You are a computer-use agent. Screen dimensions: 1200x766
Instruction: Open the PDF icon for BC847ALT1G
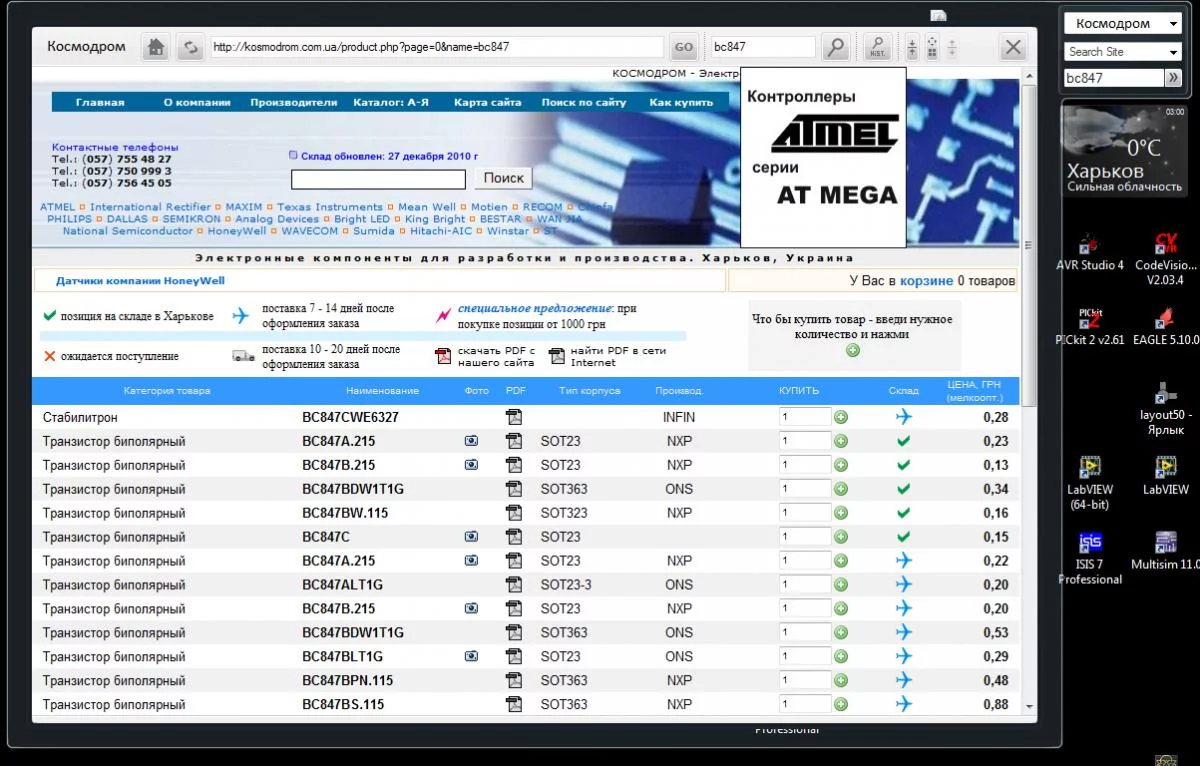click(x=514, y=585)
